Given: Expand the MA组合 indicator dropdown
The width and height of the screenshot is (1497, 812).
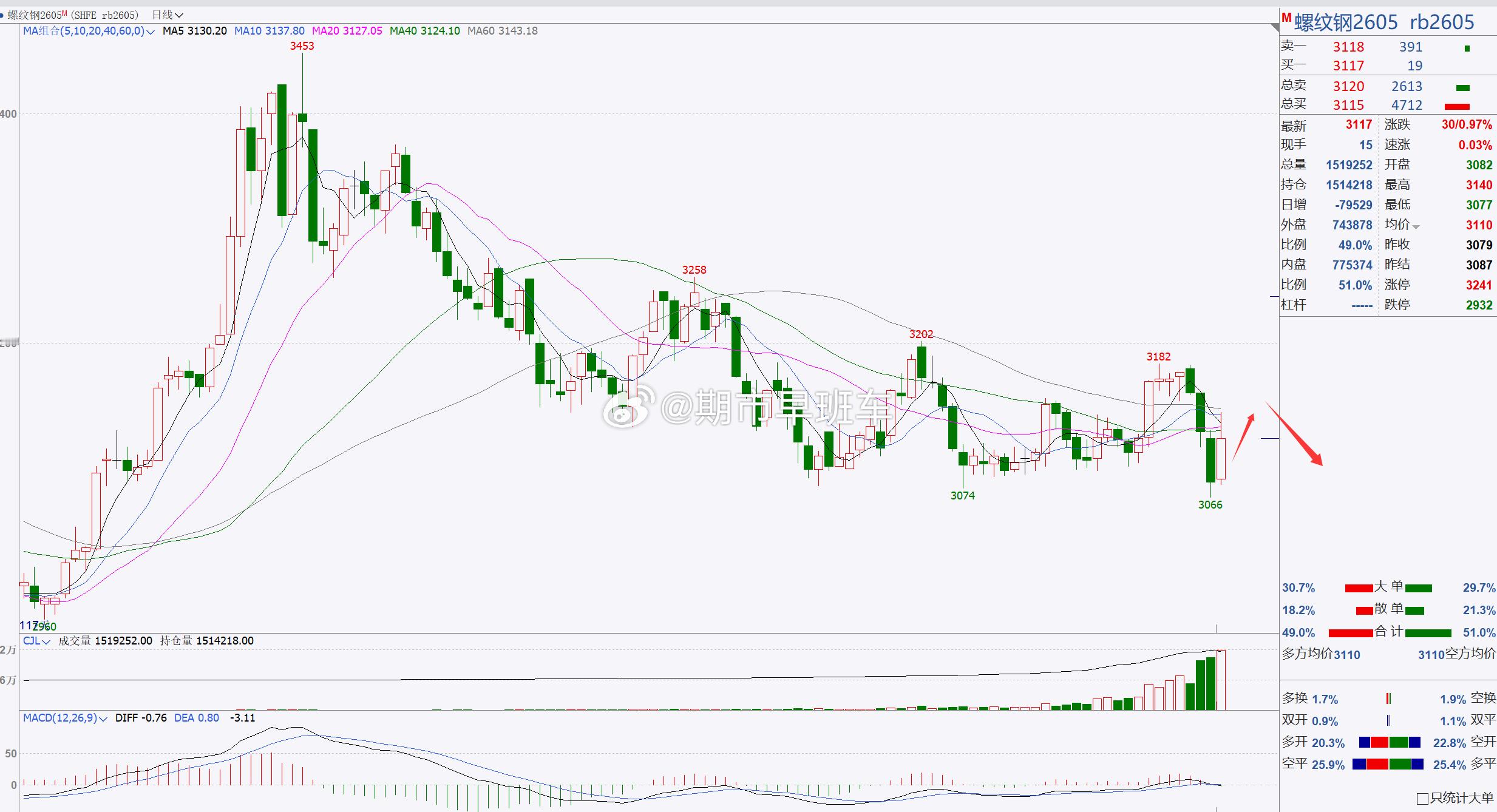Looking at the screenshot, I should [151, 32].
